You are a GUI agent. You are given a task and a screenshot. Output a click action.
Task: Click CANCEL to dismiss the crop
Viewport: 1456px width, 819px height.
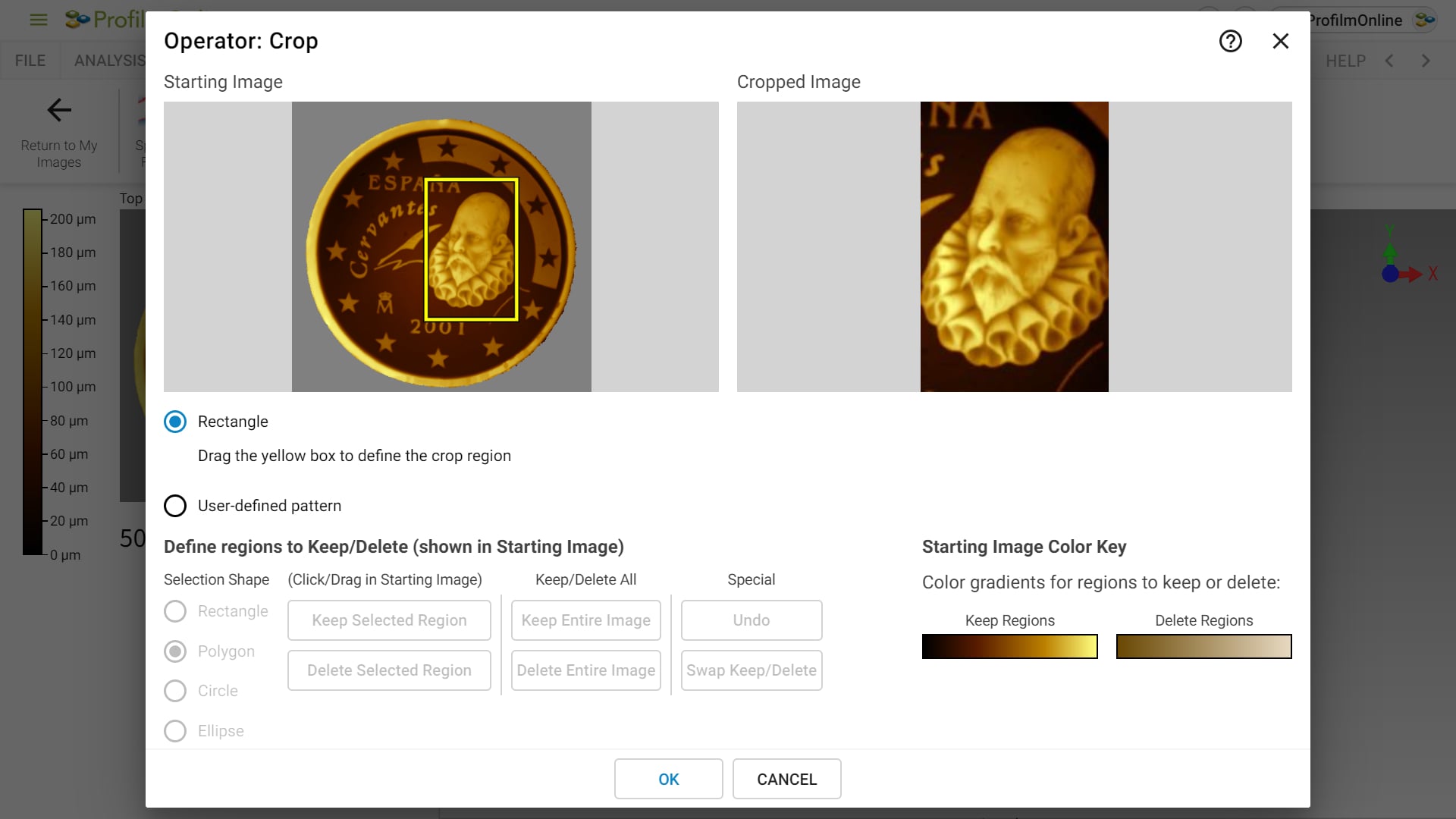click(787, 779)
